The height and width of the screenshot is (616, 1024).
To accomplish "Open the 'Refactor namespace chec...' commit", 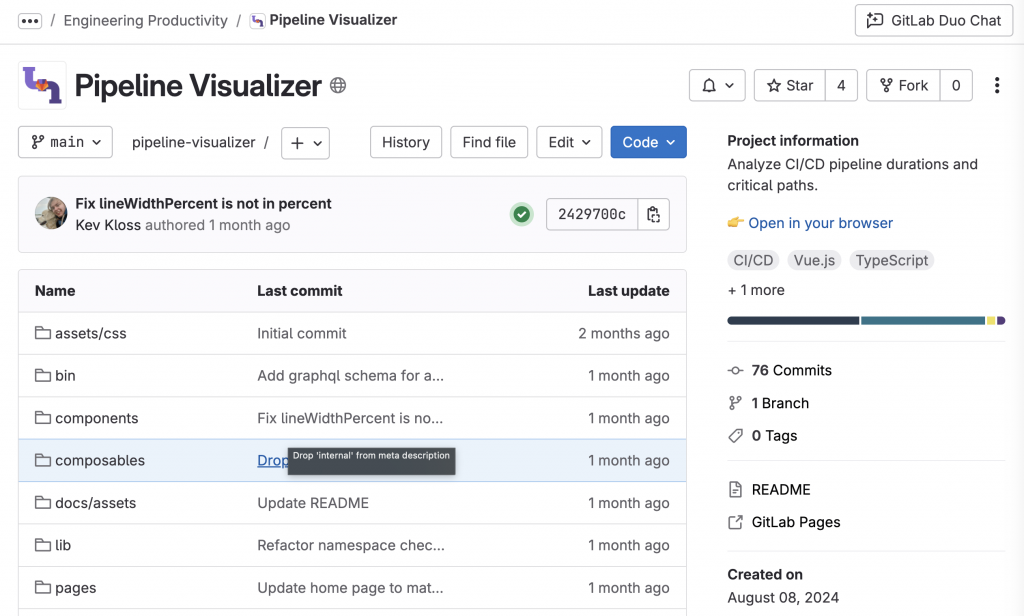I will point(351,545).
